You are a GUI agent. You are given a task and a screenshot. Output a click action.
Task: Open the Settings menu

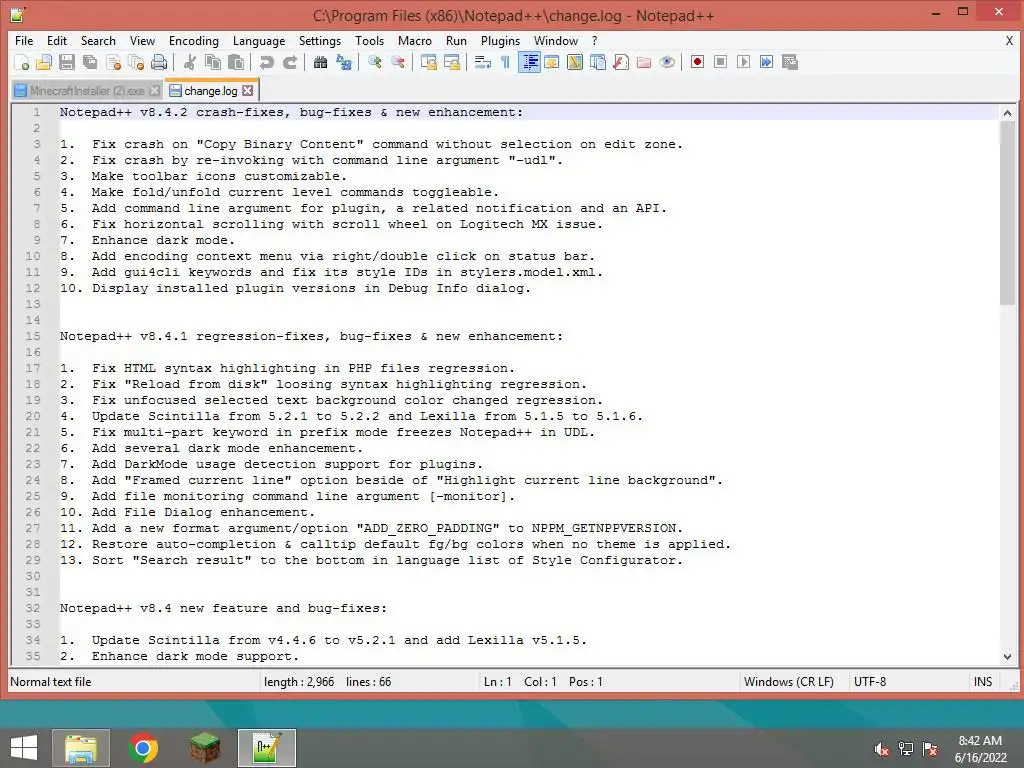pyautogui.click(x=319, y=40)
